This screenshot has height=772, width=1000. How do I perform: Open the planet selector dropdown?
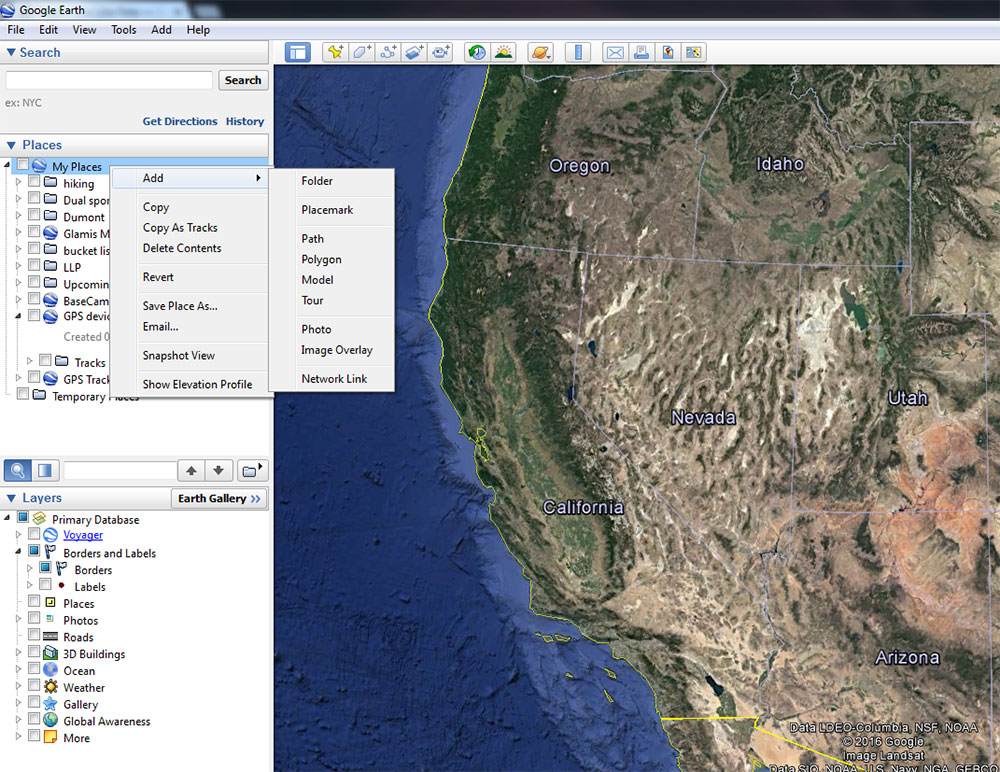[540, 52]
